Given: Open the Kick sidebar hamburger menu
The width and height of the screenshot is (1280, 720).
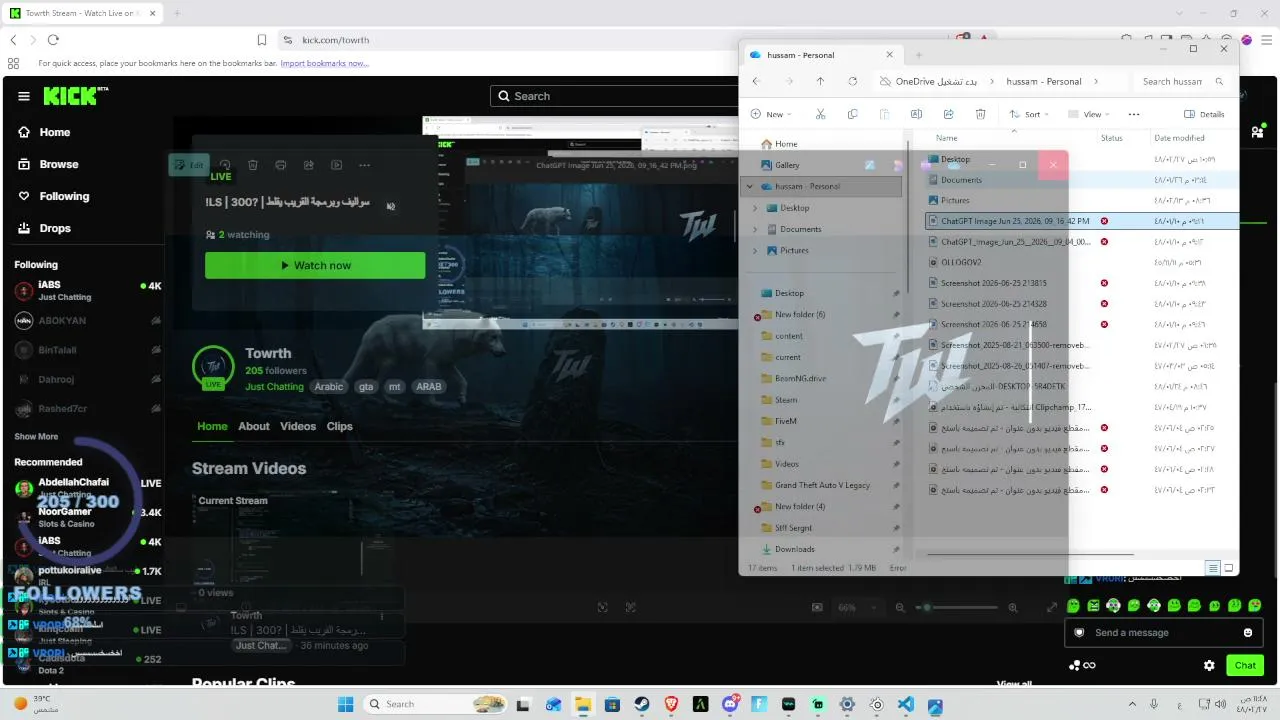Looking at the screenshot, I should click(x=24, y=96).
